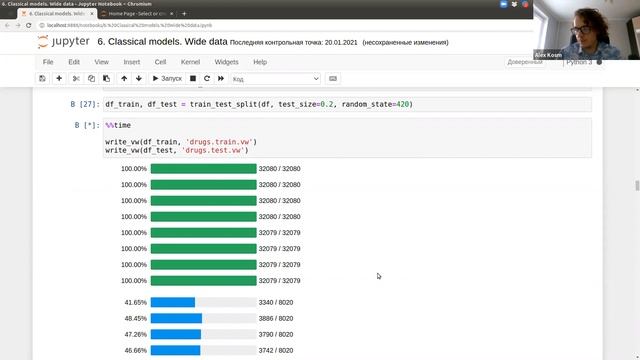Insert a cell below with the plus icon
The image size is (640, 360).
59,78
